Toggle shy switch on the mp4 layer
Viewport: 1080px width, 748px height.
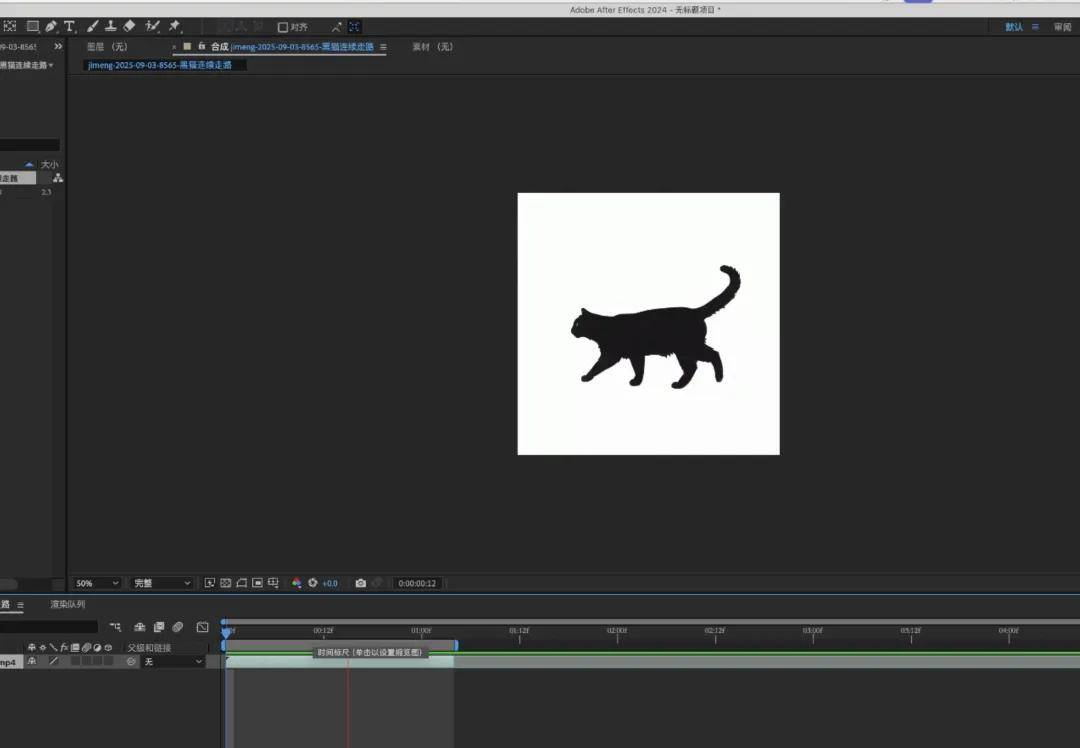(x=32, y=661)
